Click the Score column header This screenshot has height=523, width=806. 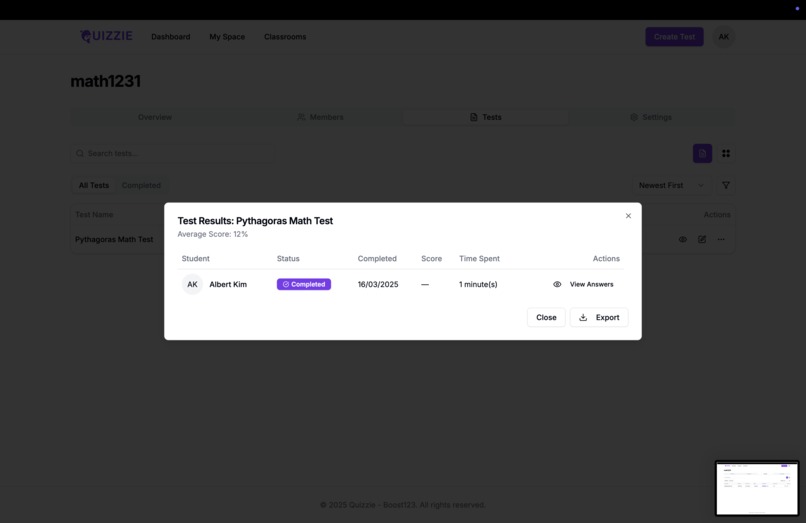[x=431, y=259]
